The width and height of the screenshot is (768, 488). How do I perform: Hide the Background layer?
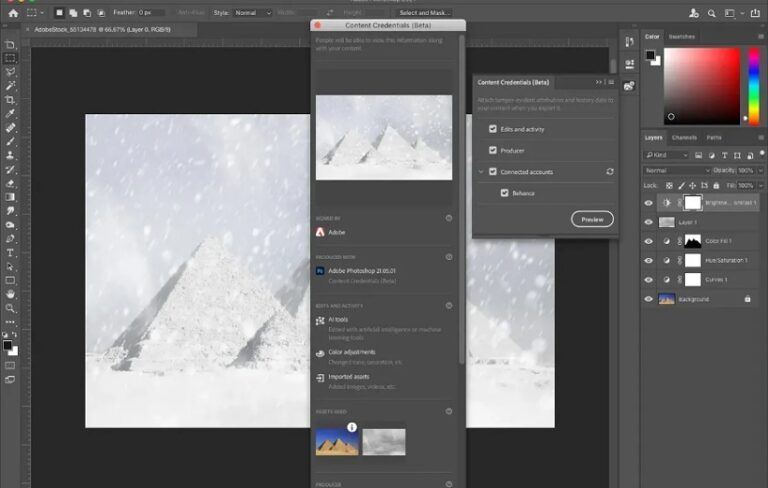(648, 299)
